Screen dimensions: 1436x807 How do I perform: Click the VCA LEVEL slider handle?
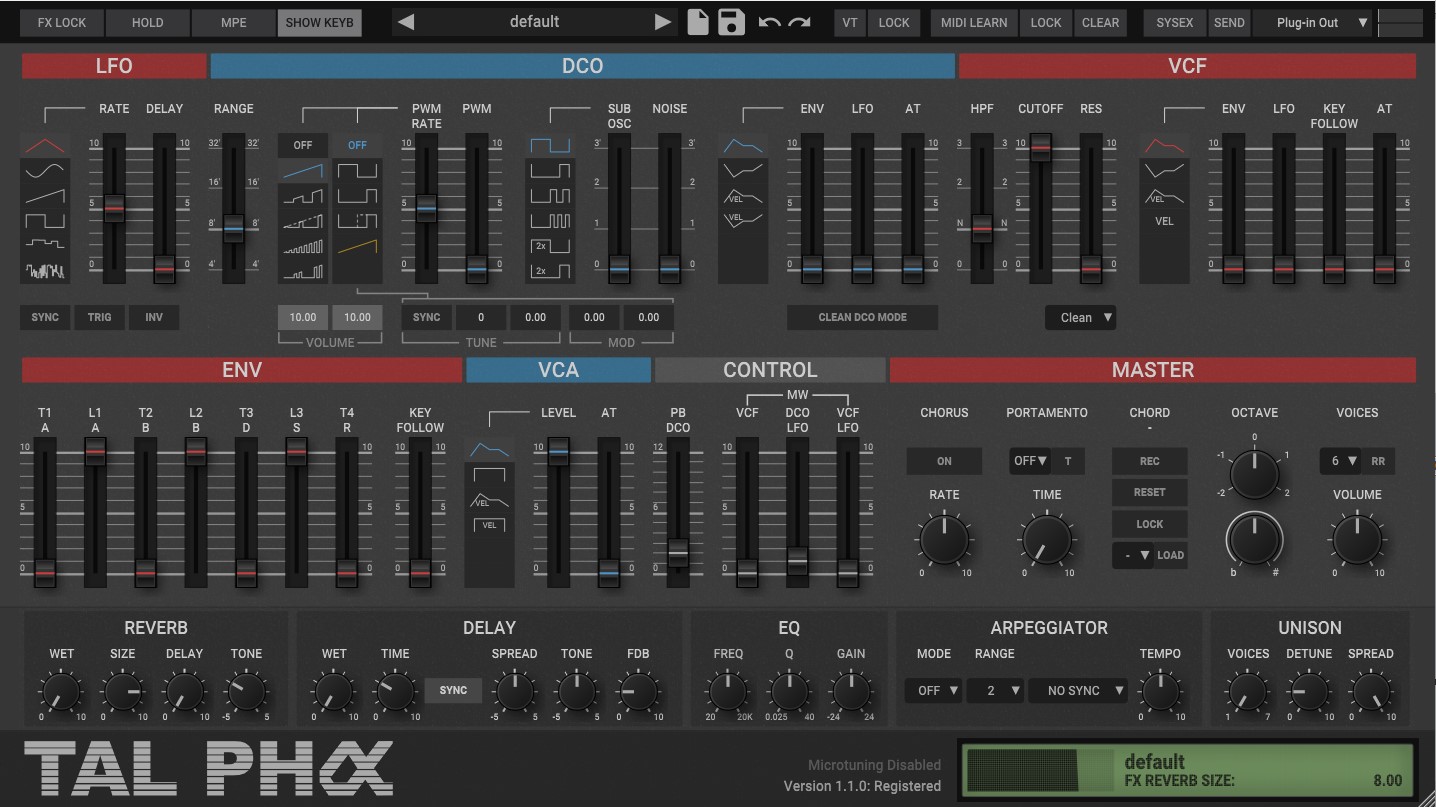pos(558,452)
